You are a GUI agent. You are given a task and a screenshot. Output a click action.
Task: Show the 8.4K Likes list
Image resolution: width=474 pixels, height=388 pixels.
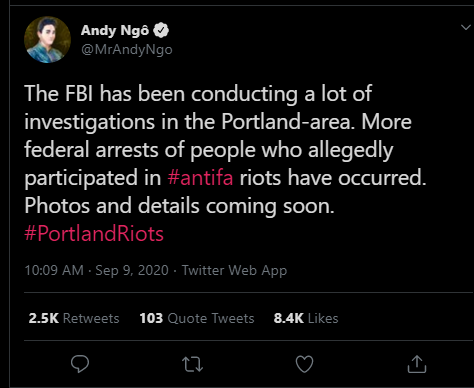(306, 318)
